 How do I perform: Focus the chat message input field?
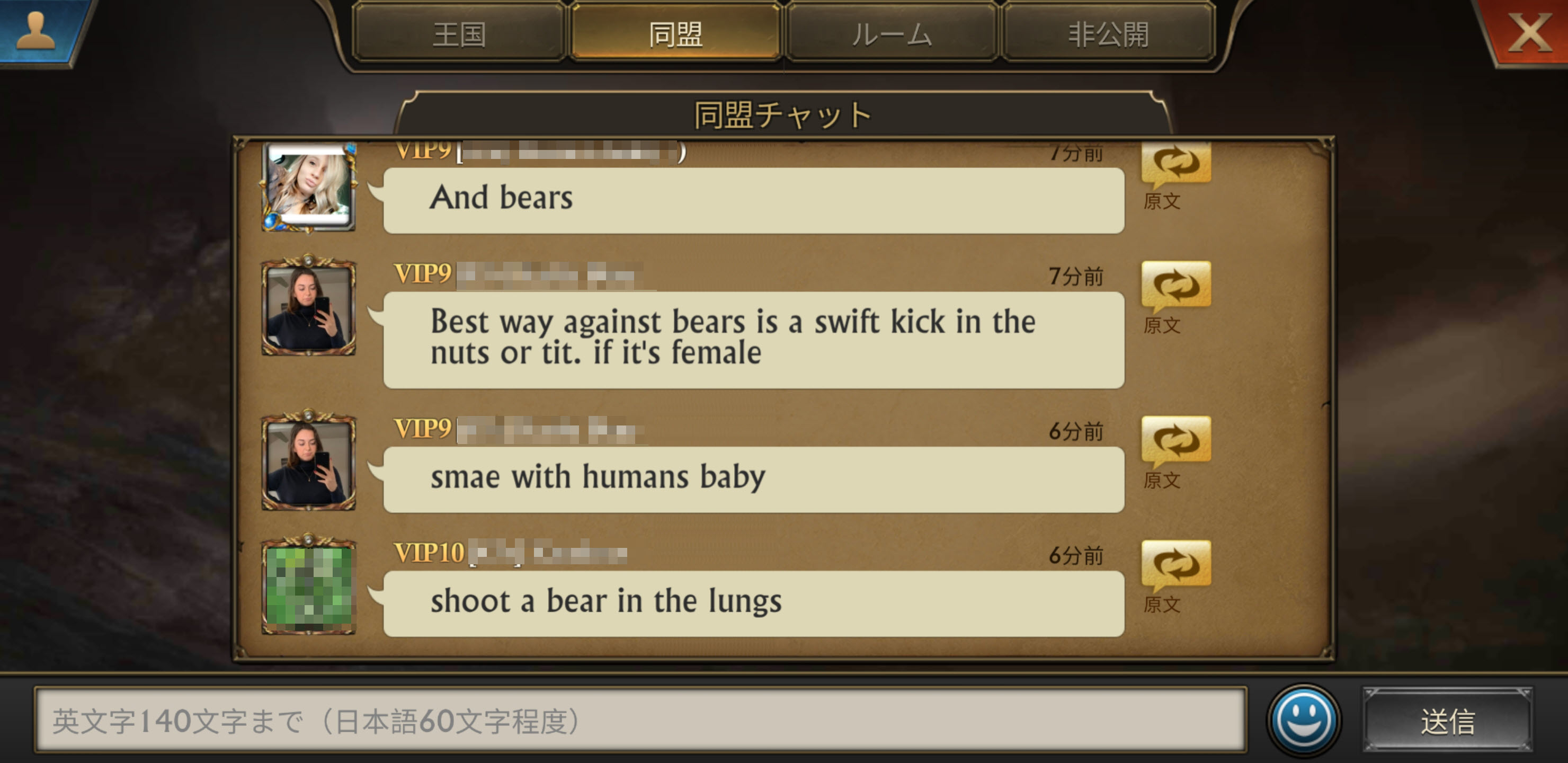(x=641, y=721)
